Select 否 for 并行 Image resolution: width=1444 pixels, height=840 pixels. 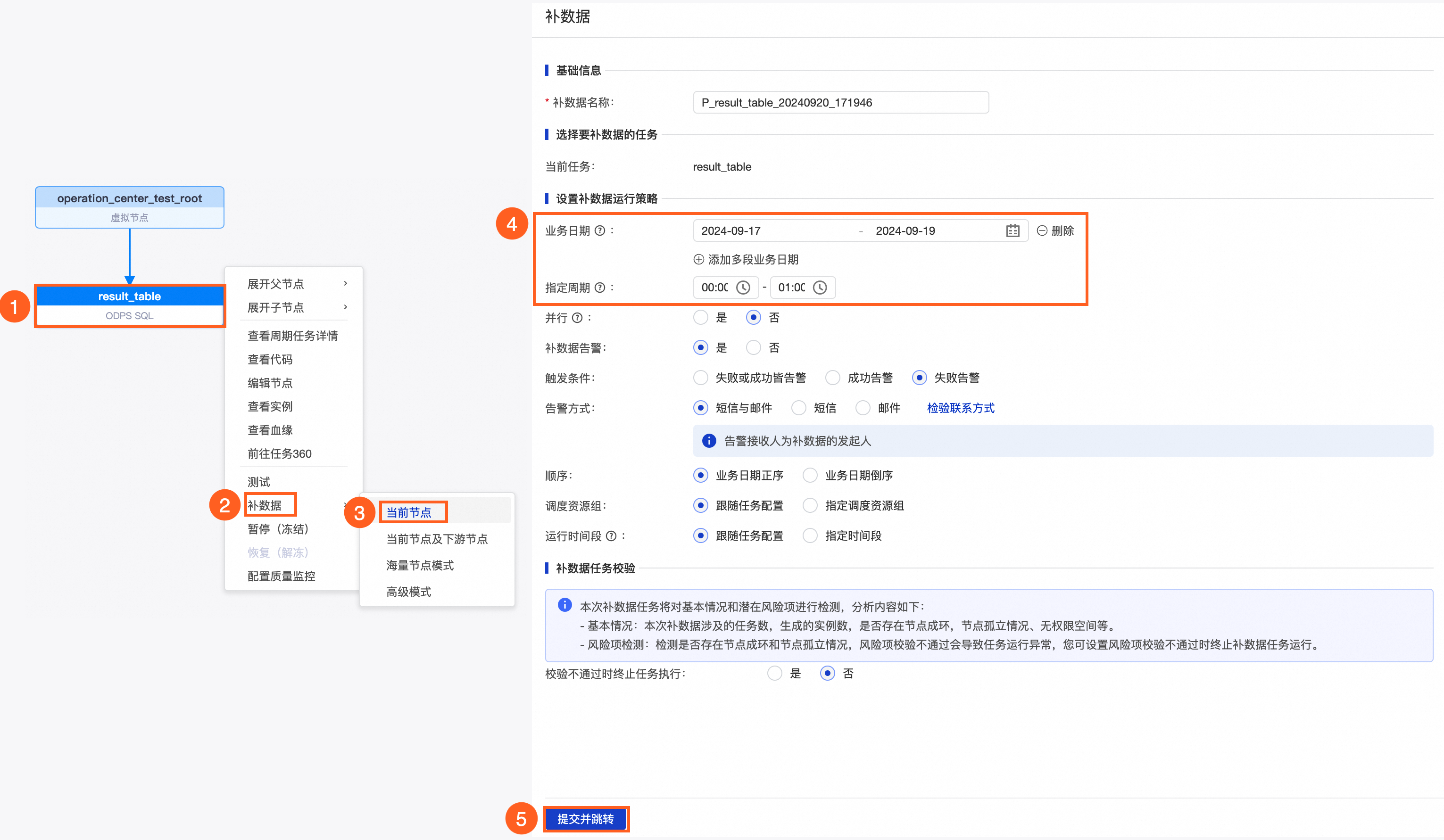click(753, 317)
